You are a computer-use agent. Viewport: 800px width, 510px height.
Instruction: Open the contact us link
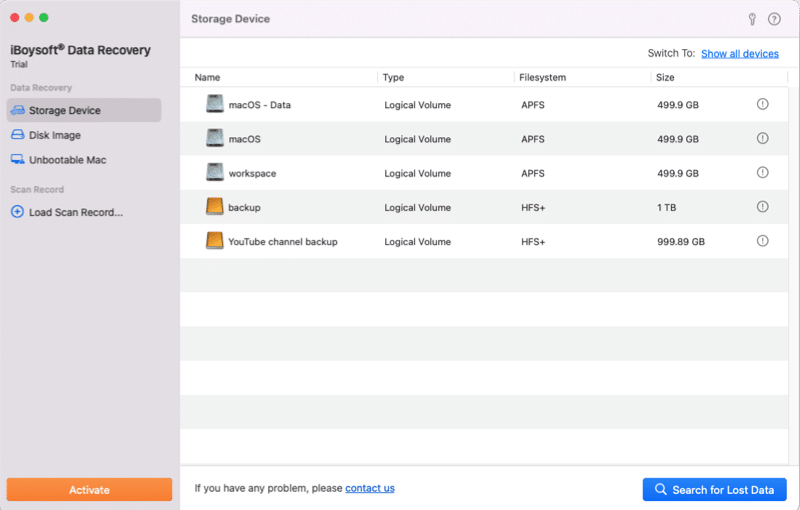tap(369, 488)
